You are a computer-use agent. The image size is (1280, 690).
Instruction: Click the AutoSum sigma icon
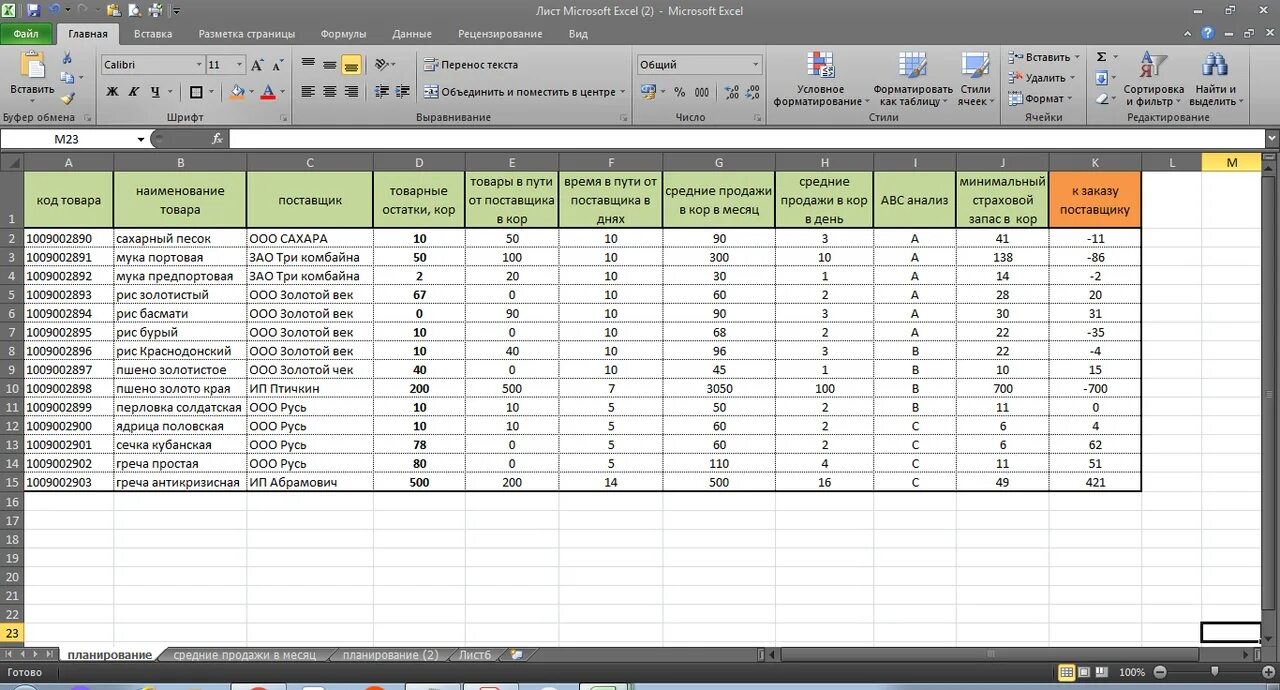point(1101,57)
